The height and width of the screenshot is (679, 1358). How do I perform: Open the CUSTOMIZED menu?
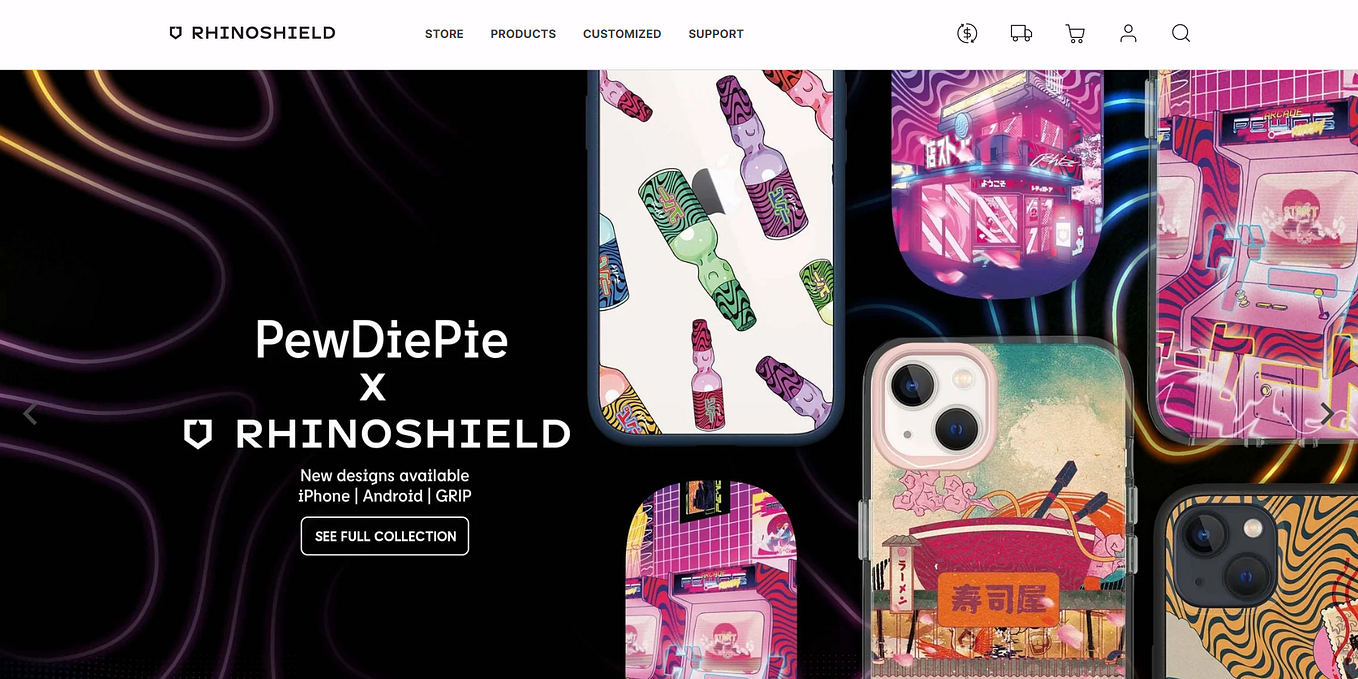tap(622, 34)
